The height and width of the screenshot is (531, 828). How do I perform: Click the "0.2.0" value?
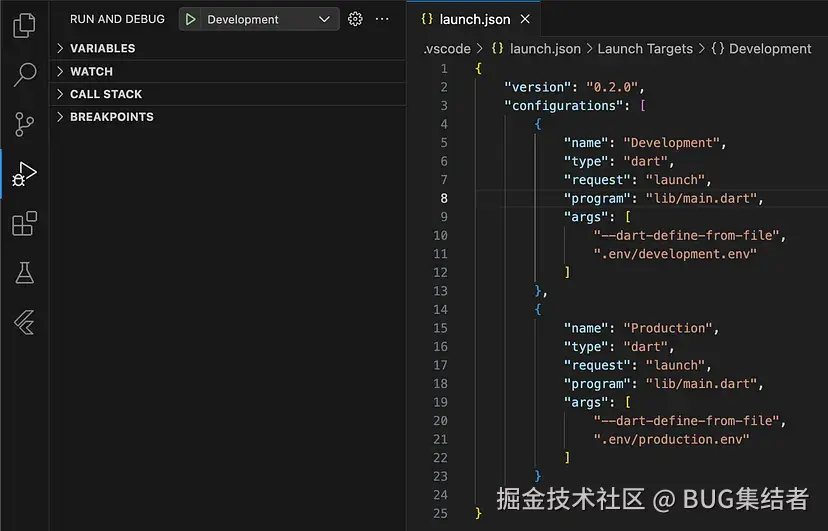(612, 87)
